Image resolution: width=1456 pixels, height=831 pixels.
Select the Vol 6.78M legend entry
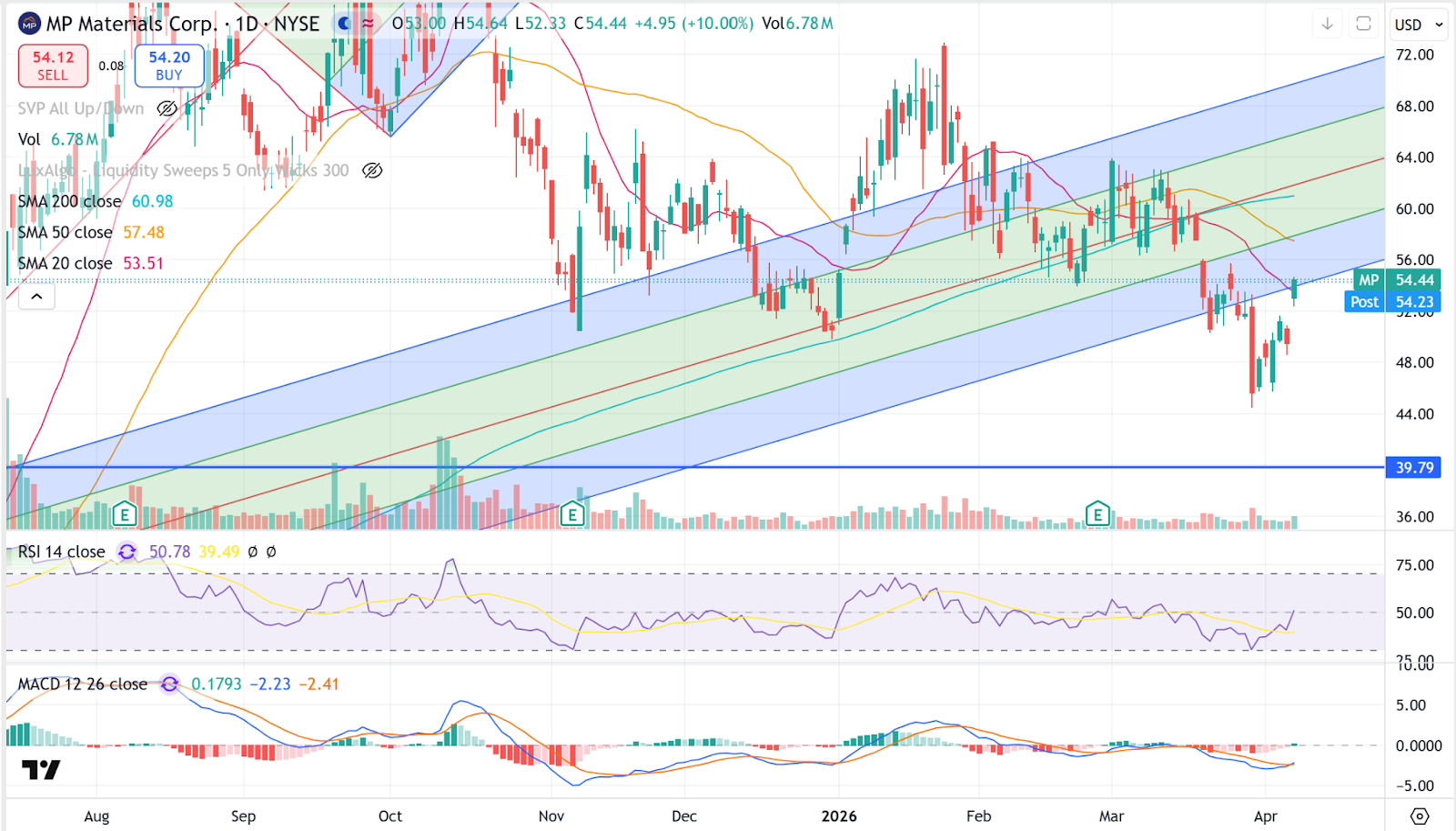pos(58,139)
